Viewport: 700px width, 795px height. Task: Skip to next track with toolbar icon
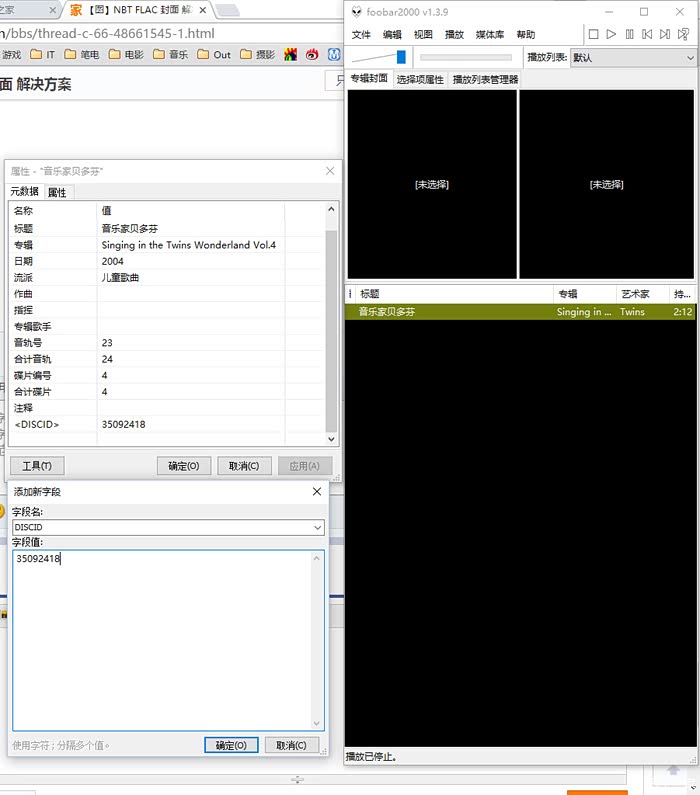pyautogui.click(x=665, y=34)
